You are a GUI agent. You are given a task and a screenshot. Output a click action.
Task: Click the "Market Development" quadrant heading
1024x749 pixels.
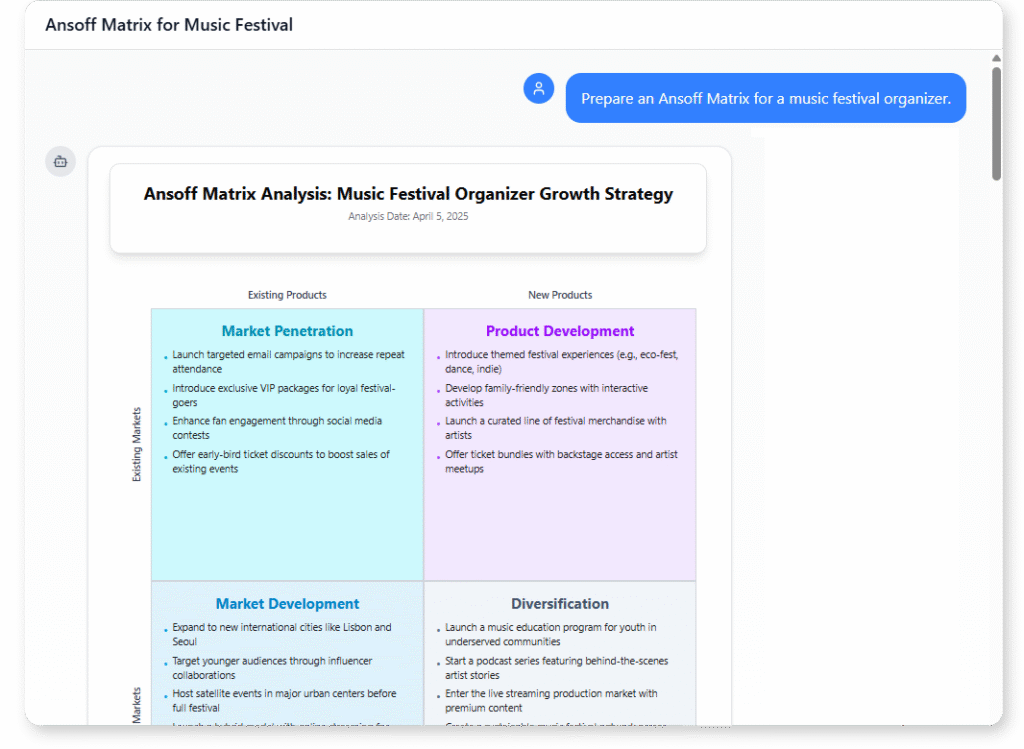pyautogui.click(x=287, y=603)
